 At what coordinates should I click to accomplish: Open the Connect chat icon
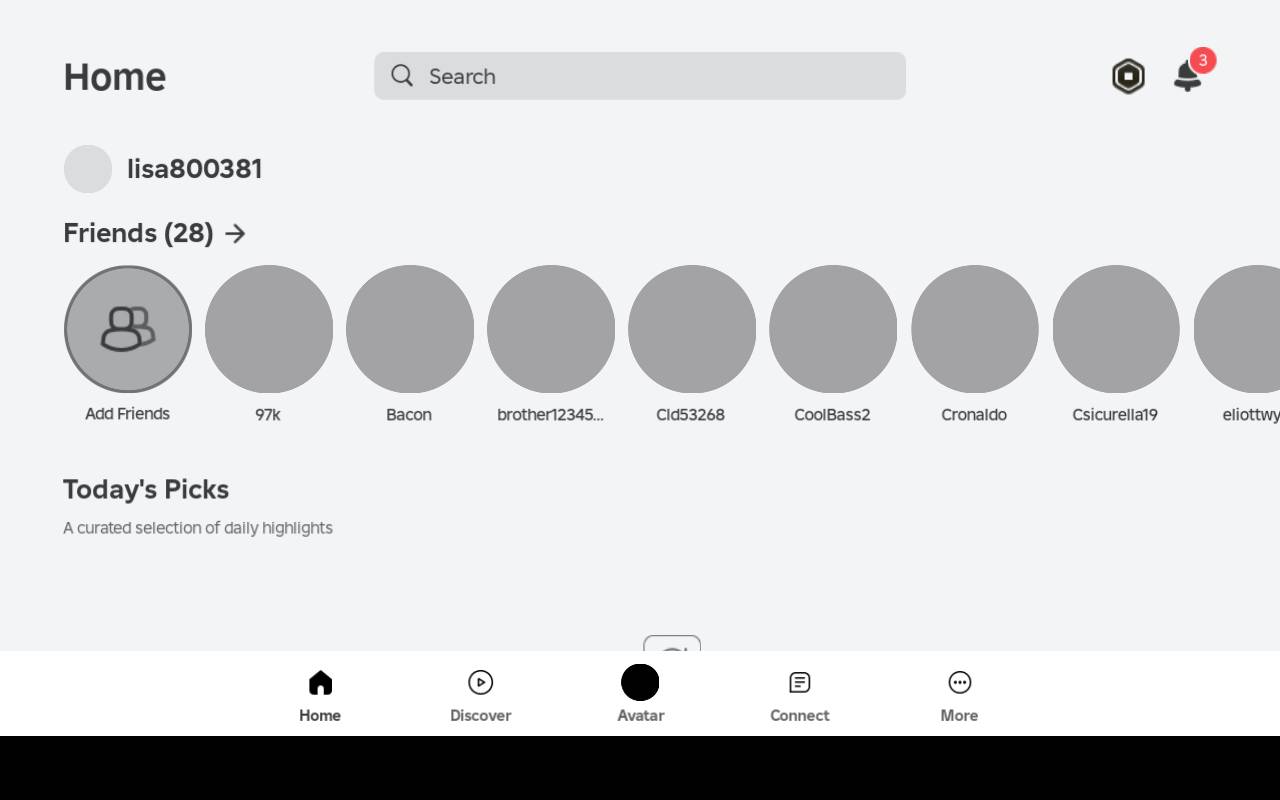click(x=799, y=683)
